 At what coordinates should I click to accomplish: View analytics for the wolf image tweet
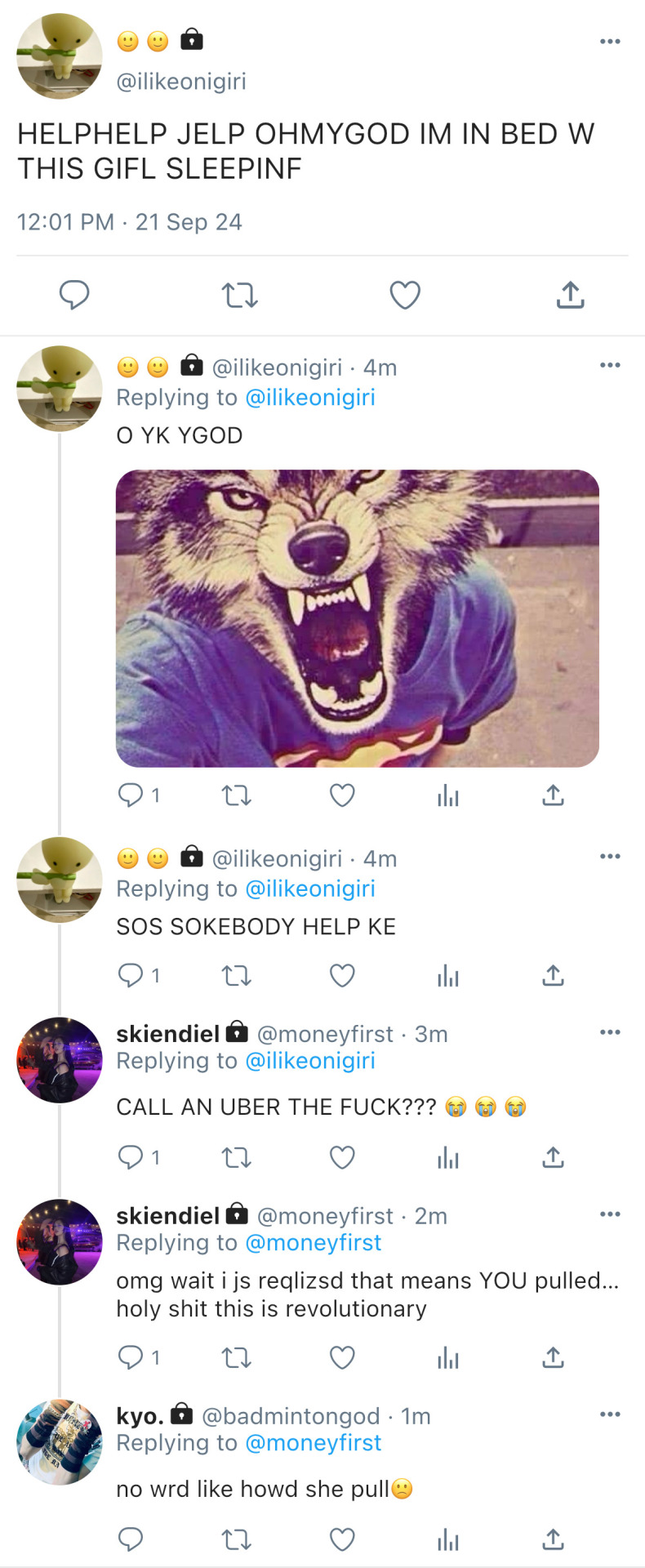click(447, 795)
